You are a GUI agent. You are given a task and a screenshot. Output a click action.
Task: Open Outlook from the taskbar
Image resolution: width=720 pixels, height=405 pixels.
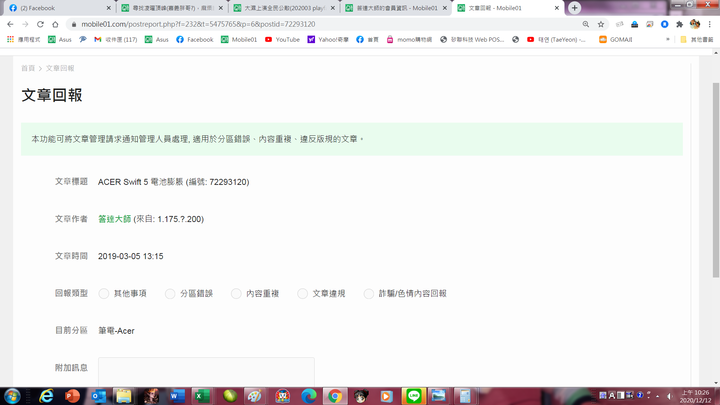[98, 396]
